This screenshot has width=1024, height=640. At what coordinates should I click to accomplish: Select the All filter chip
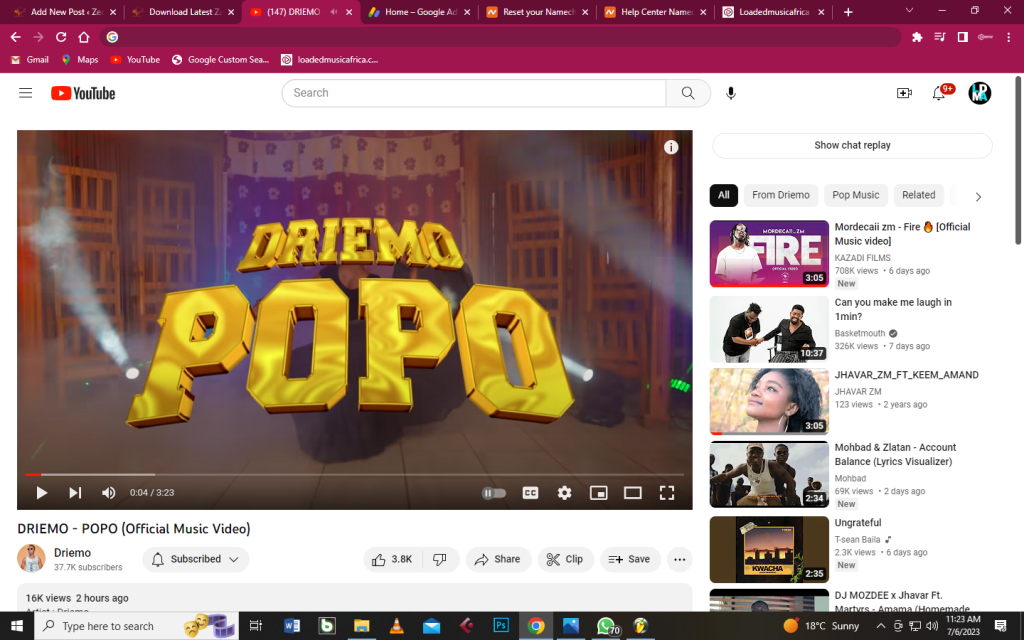pyautogui.click(x=724, y=195)
